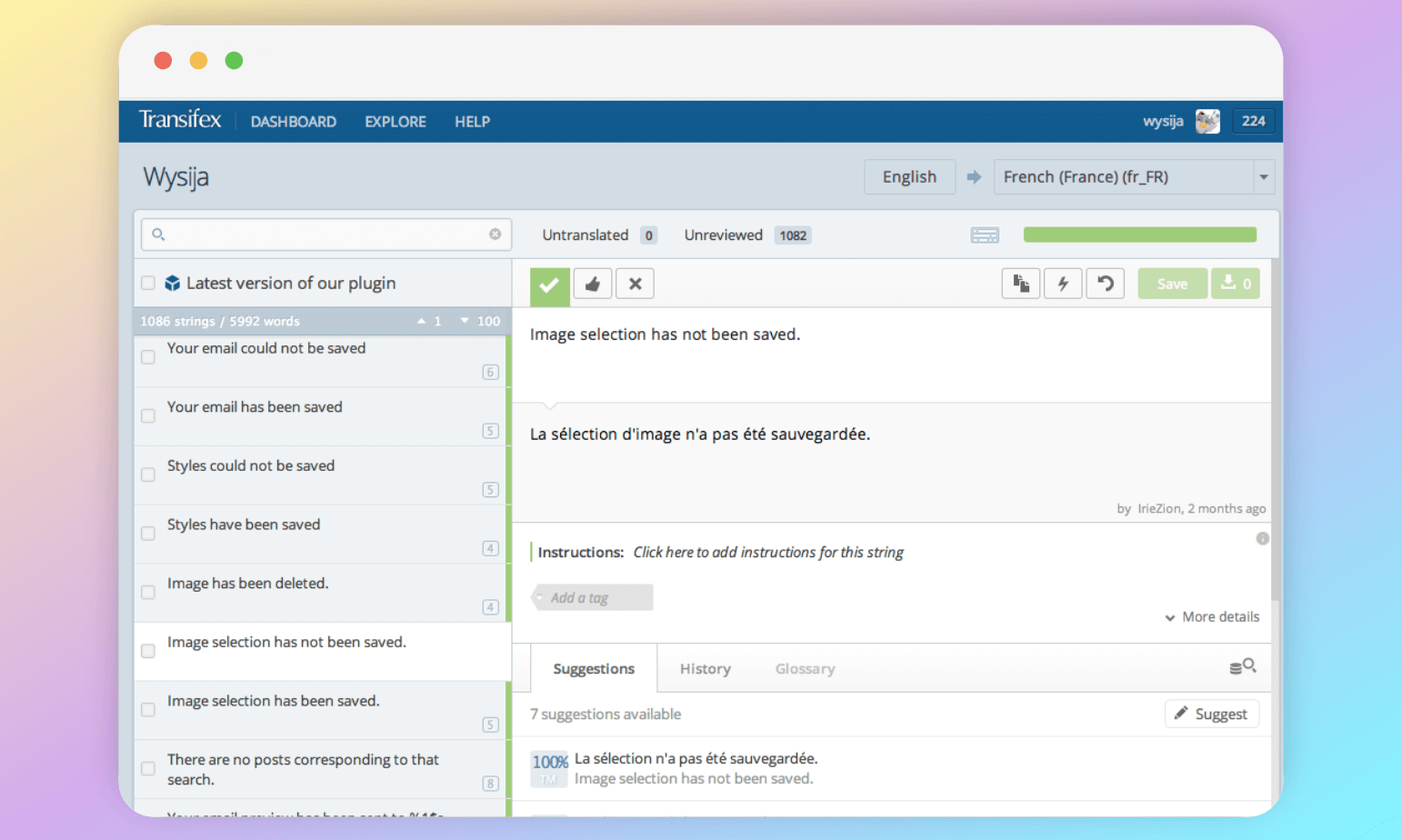Click suggestion 'La sélection n'a pas été sauvegardée.'
1402x840 pixels.
[696, 758]
